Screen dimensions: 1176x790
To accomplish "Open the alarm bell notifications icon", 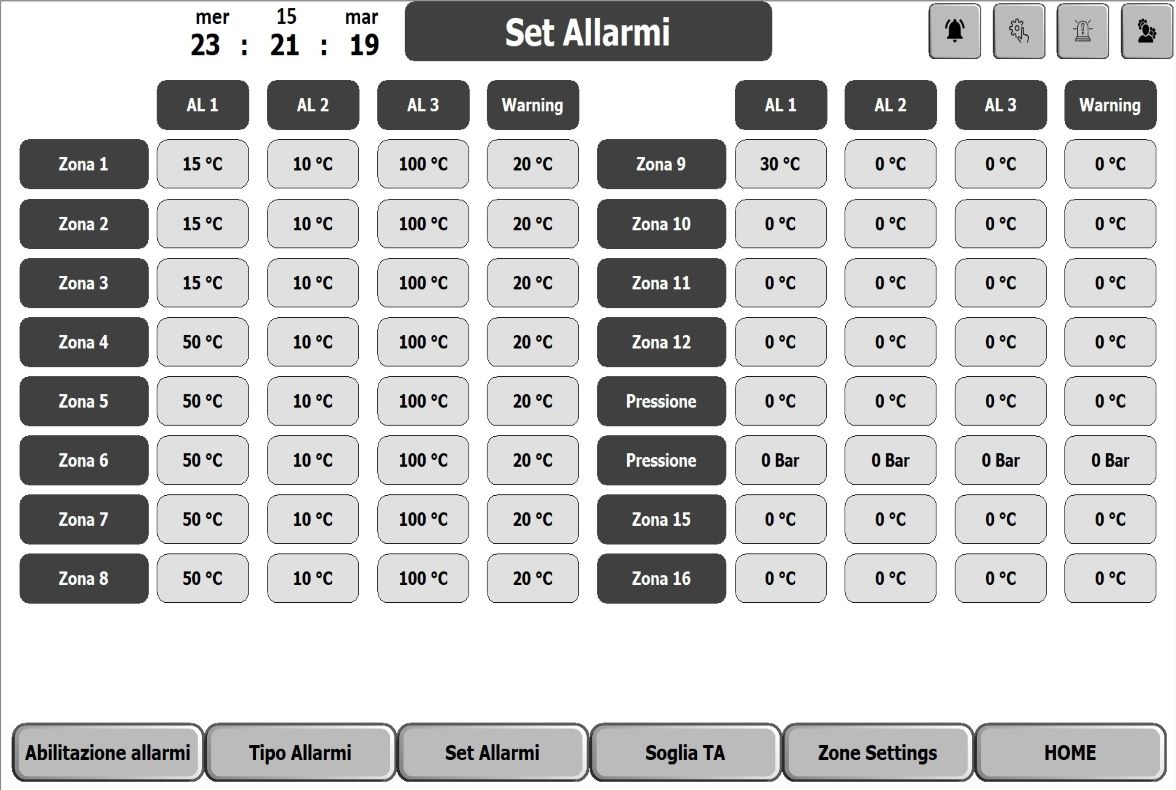I will pyautogui.click(x=955, y=31).
